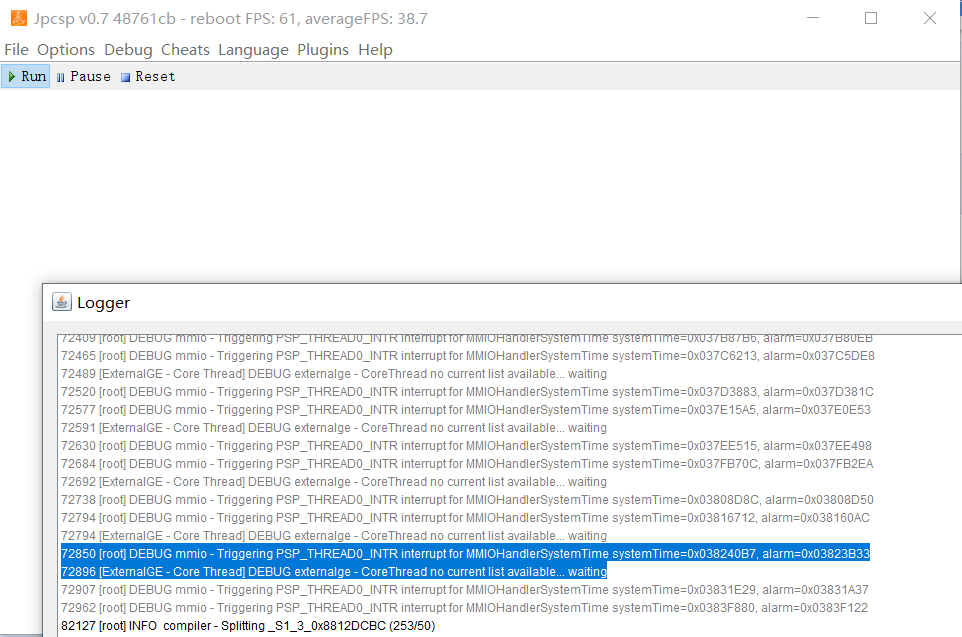Open the Cheats menu
This screenshot has height=637, width=962.
click(185, 50)
